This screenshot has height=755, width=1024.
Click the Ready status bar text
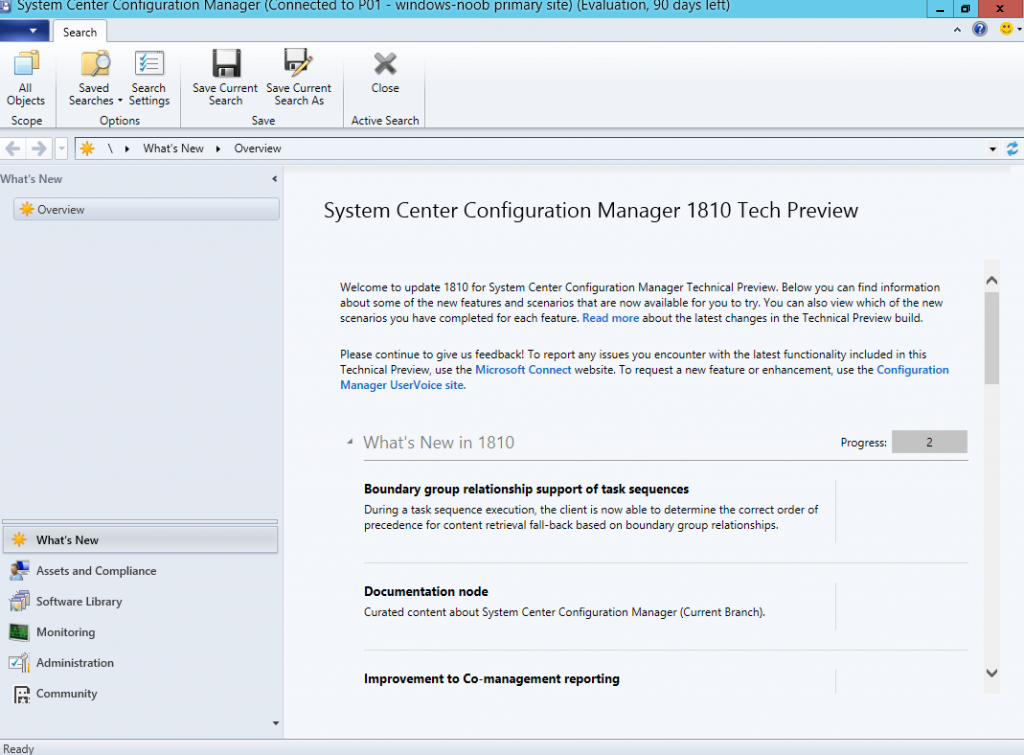(x=18, y=748)
